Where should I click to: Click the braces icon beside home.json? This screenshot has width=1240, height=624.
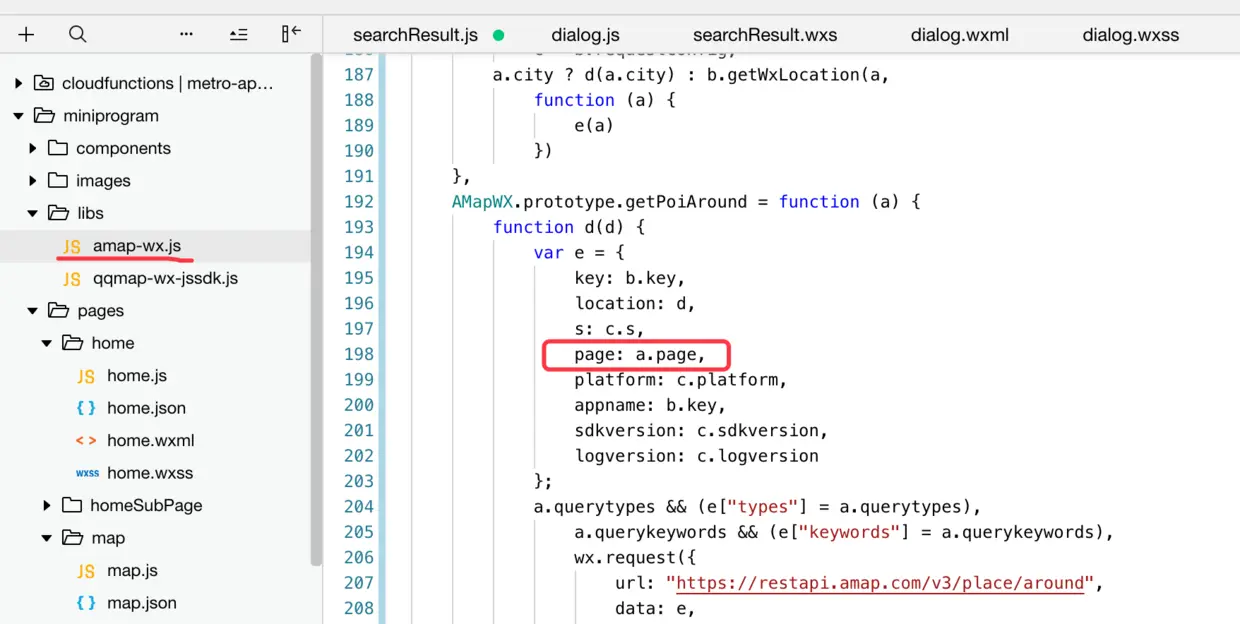(x=87, y=408)
